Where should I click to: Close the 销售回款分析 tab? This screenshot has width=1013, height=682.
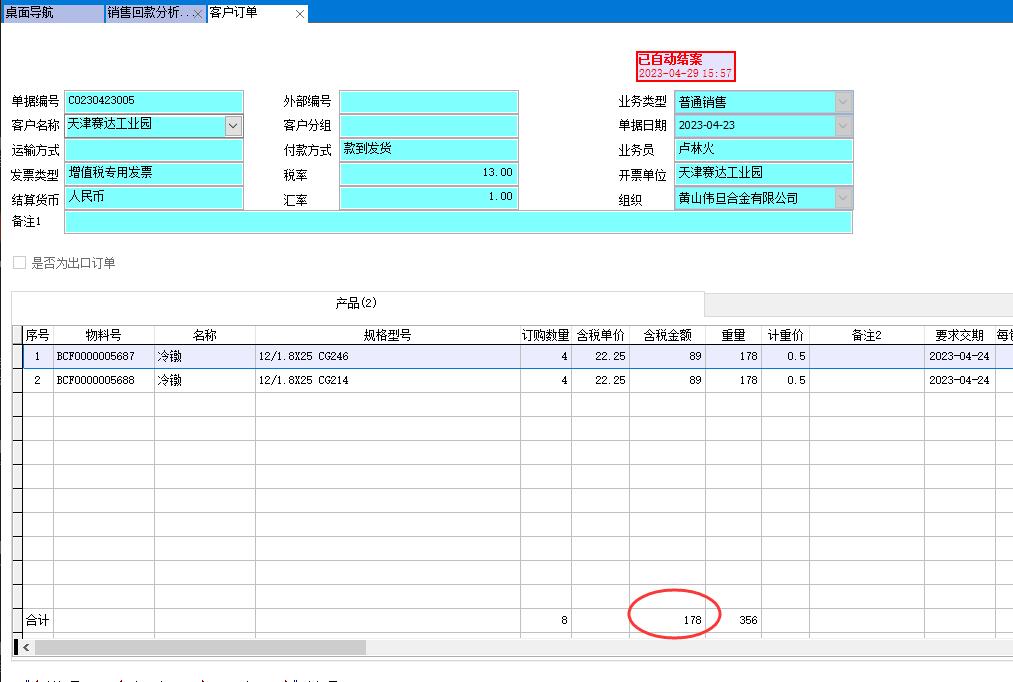point(197,14)
